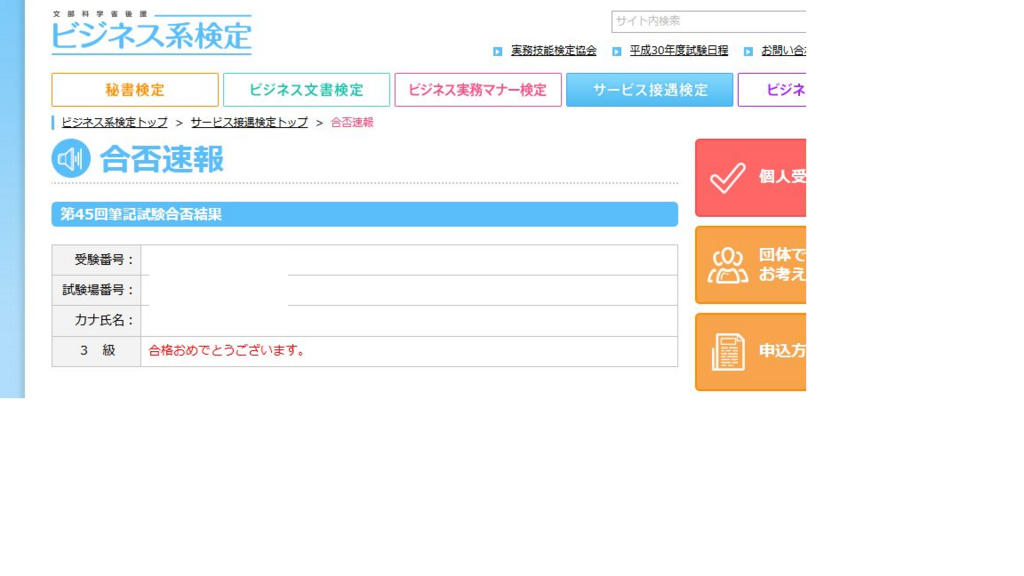Open the 実務技能検定協会 link
The width and height of the screenshot is (1024, 576).
pos(554,50)
